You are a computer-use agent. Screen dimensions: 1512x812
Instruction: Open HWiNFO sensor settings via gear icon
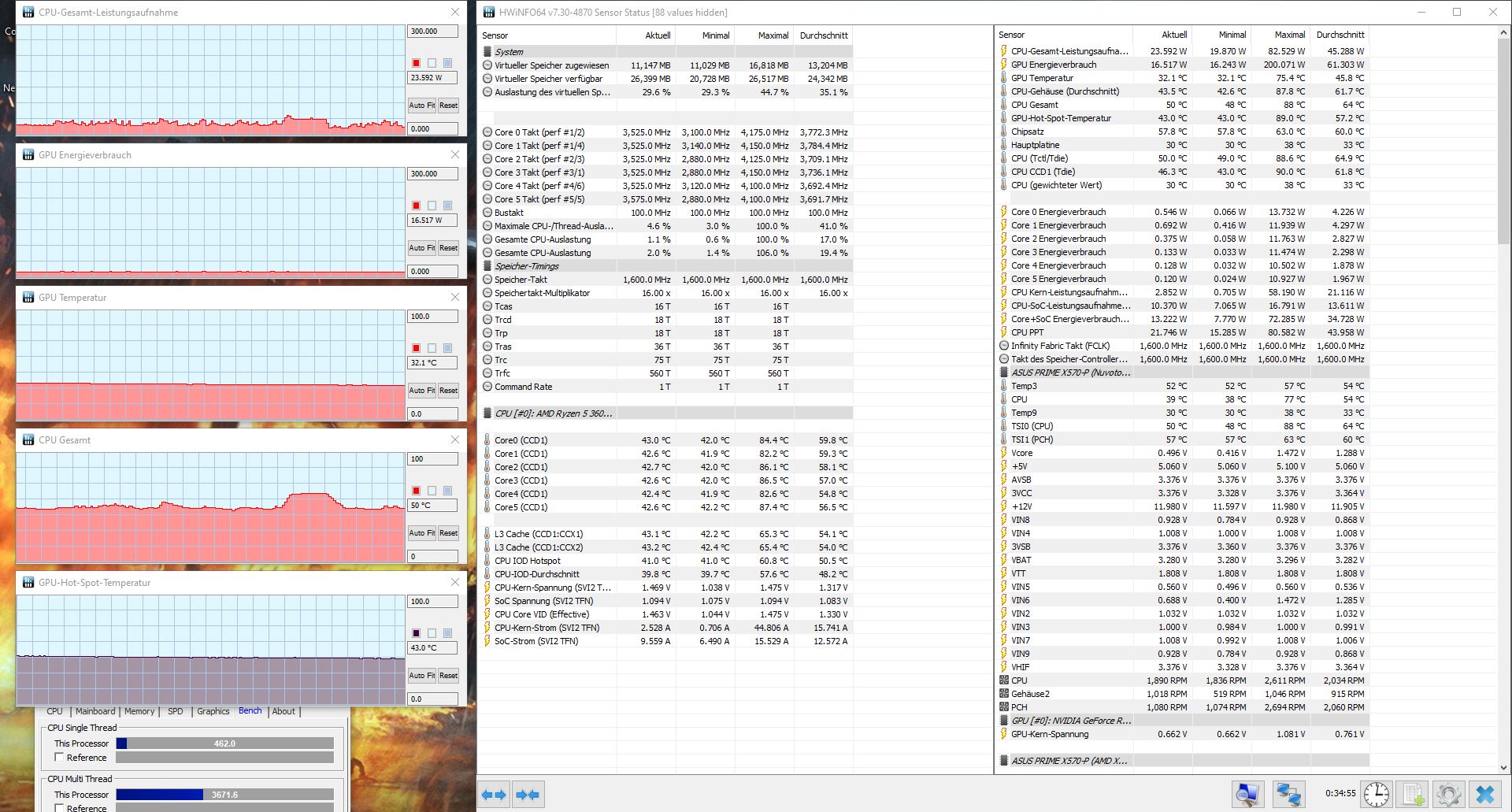click(1449, 794)
